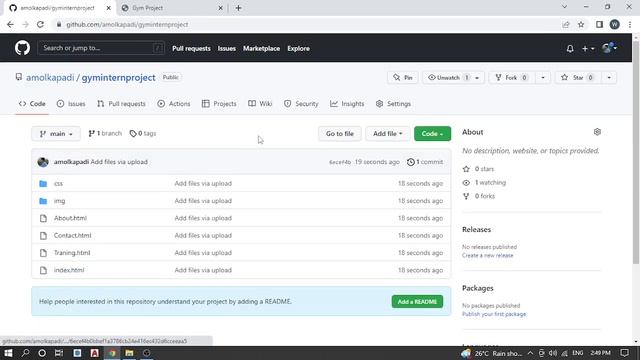Viewport: 640px width, 360px height.
Task: Open the browser side panel icon
Action: pyautogui.click(x=599, y=24)
